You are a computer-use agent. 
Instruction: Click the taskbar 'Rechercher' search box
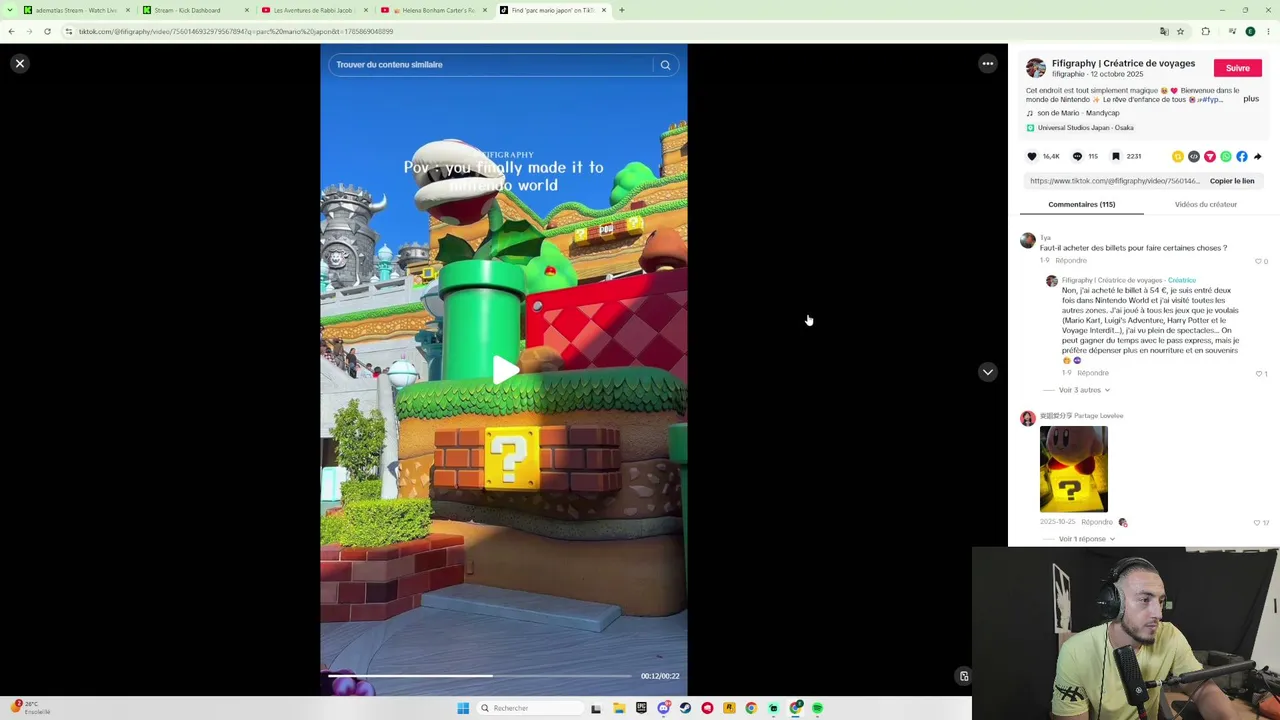pos(530,708)
